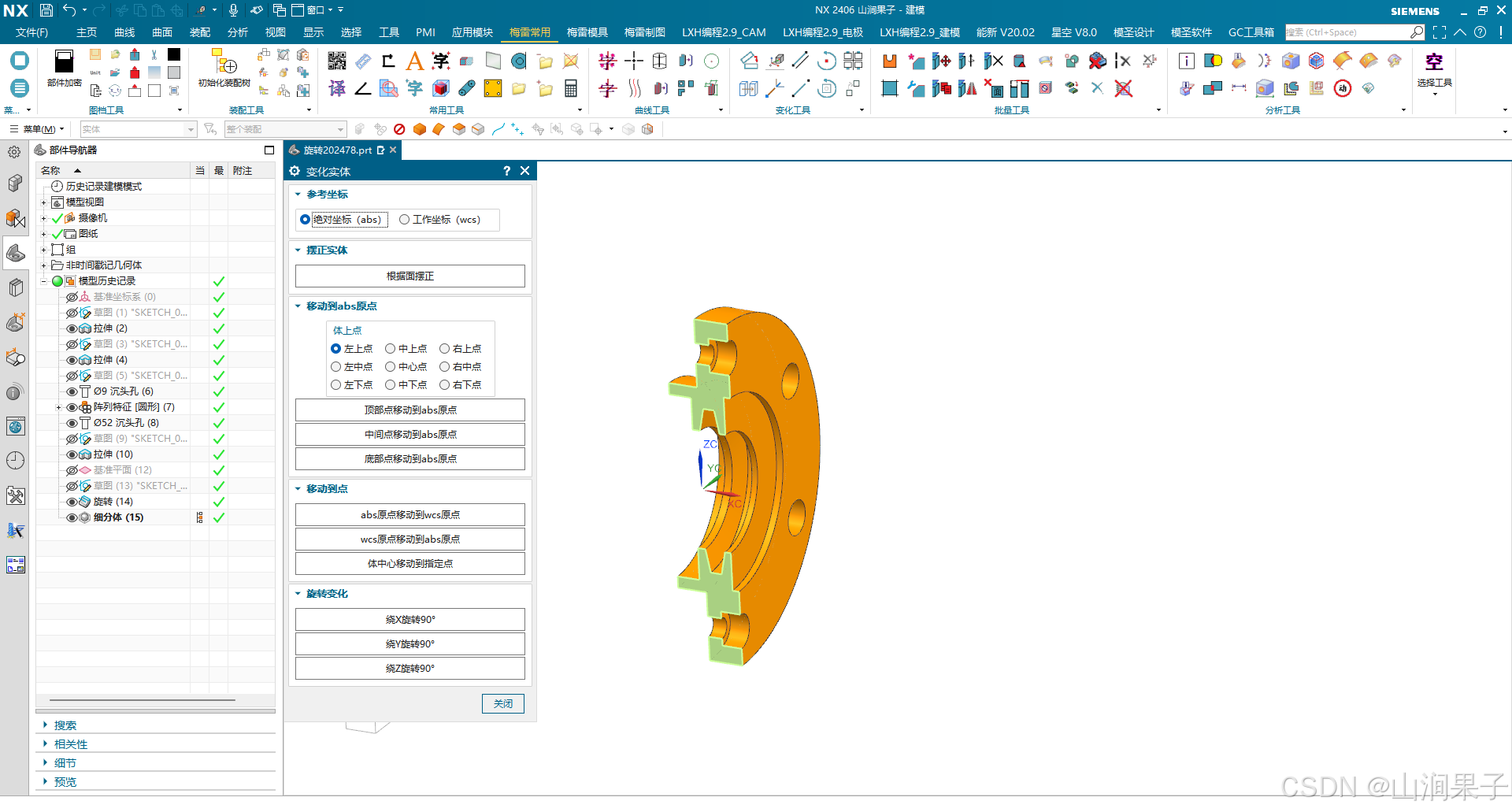Click the orange U-shaped batch tool icon
Image resolution: width=1512 pixels, height=812 pixels.
[x=890, y=61]
